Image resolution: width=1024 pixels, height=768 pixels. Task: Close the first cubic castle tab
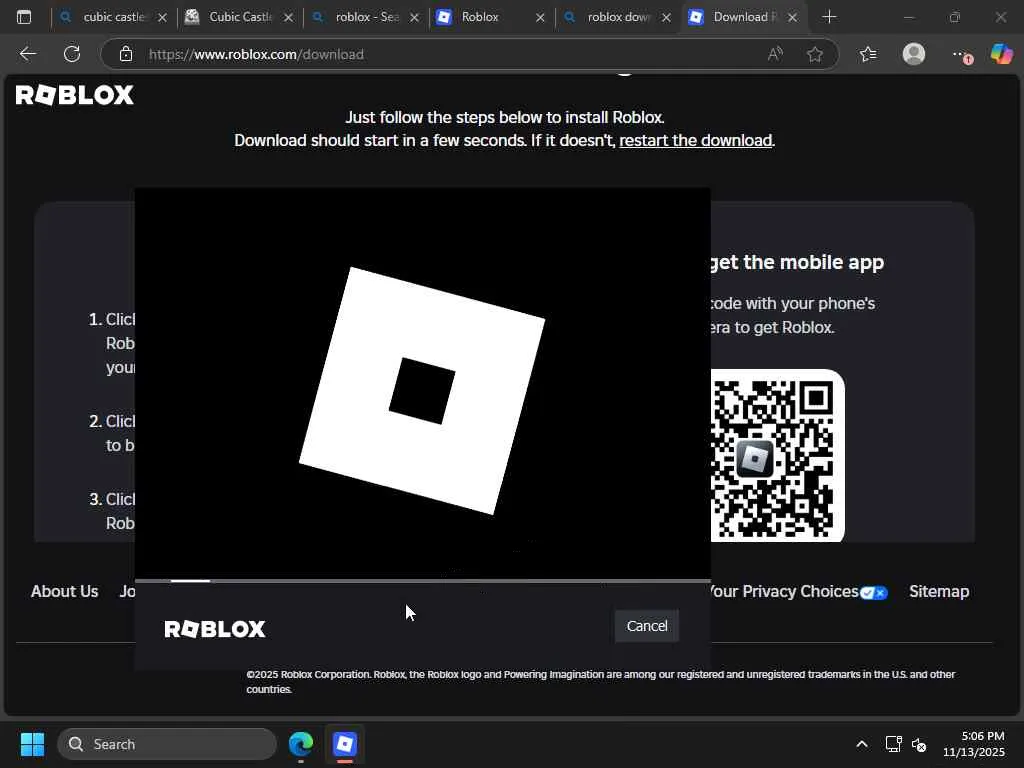(x=163, y=18)
